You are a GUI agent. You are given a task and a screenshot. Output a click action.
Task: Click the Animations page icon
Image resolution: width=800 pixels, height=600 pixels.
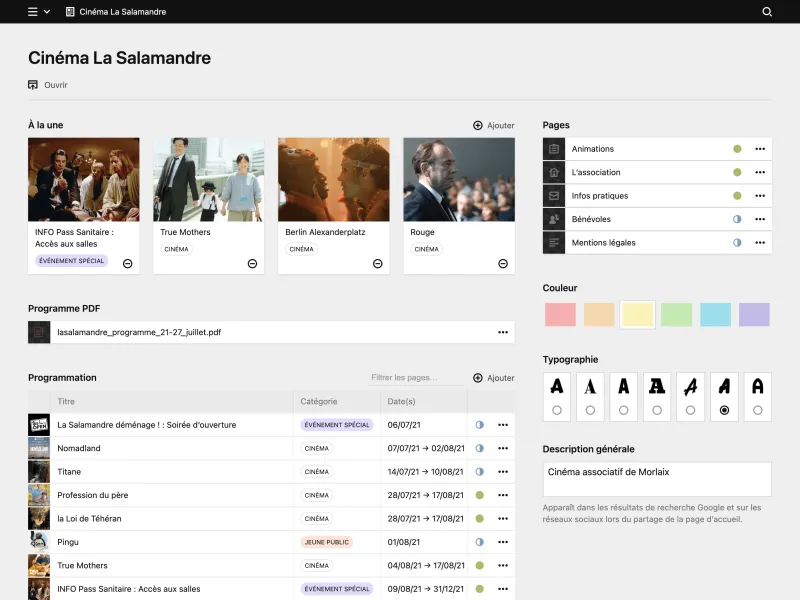point(553,148)
